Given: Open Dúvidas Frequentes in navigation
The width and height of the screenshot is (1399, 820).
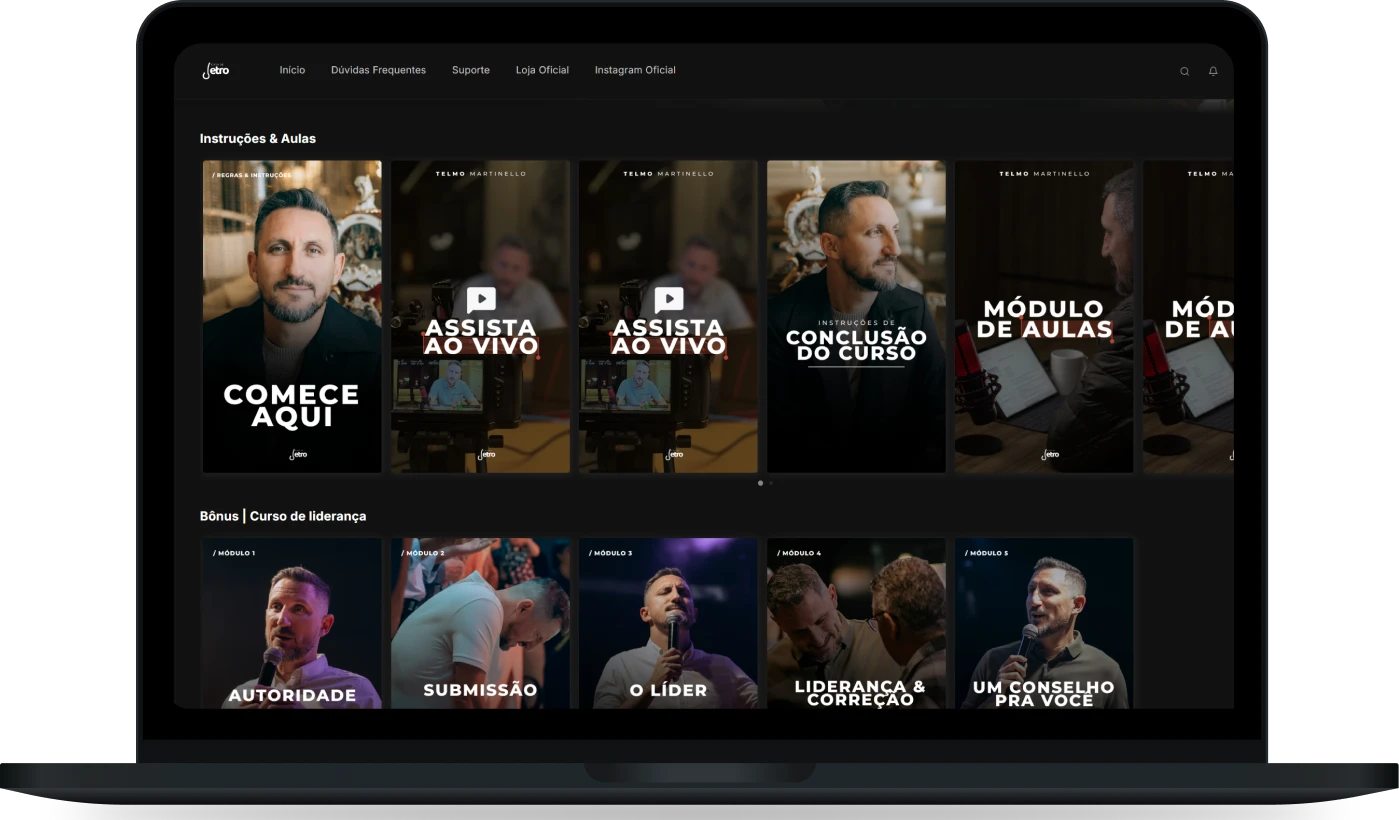Looking at the screenshot, I should (378, 70).
